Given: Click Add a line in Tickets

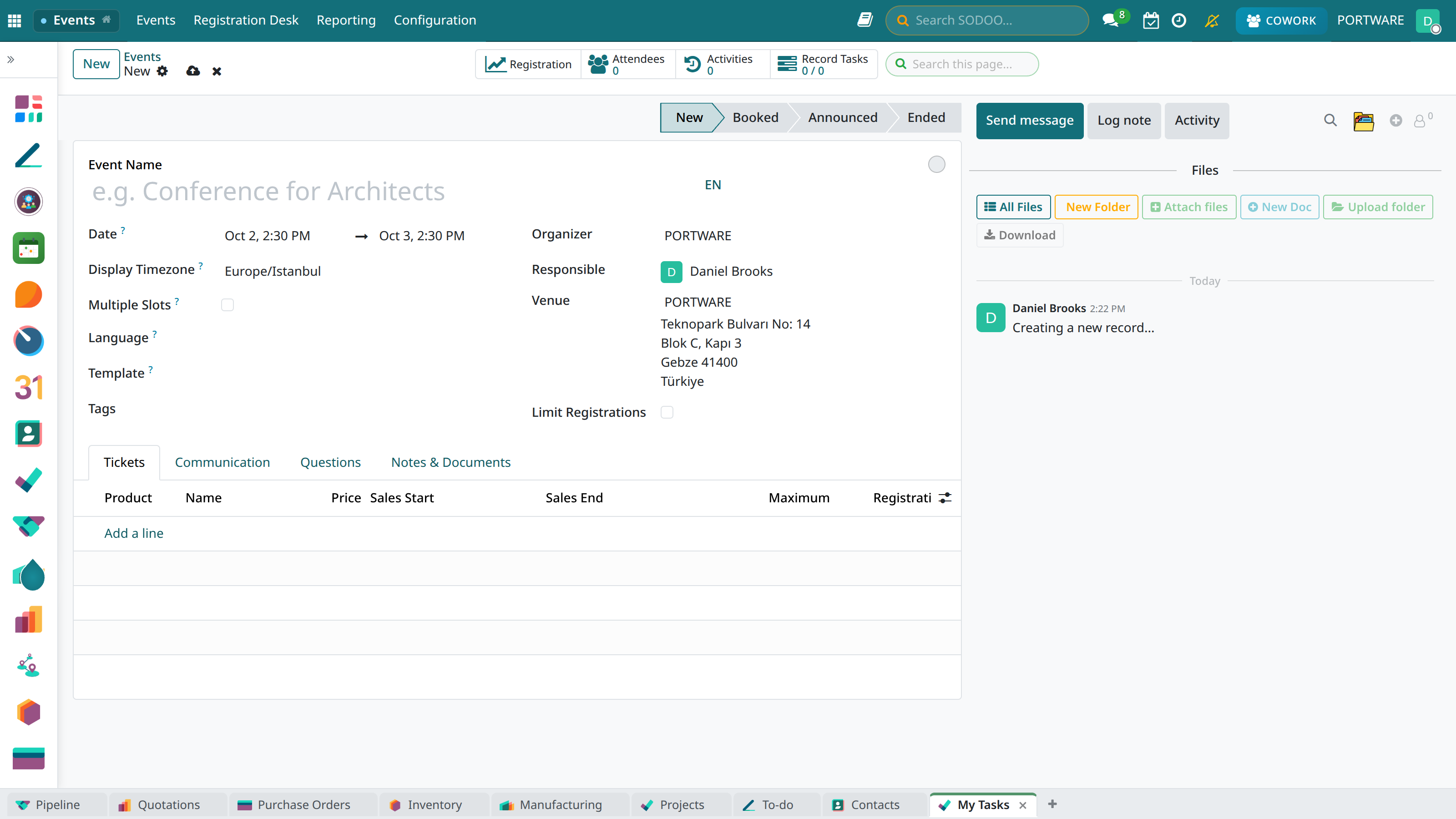Looking at the screenshot, I should tap(133, 533).
